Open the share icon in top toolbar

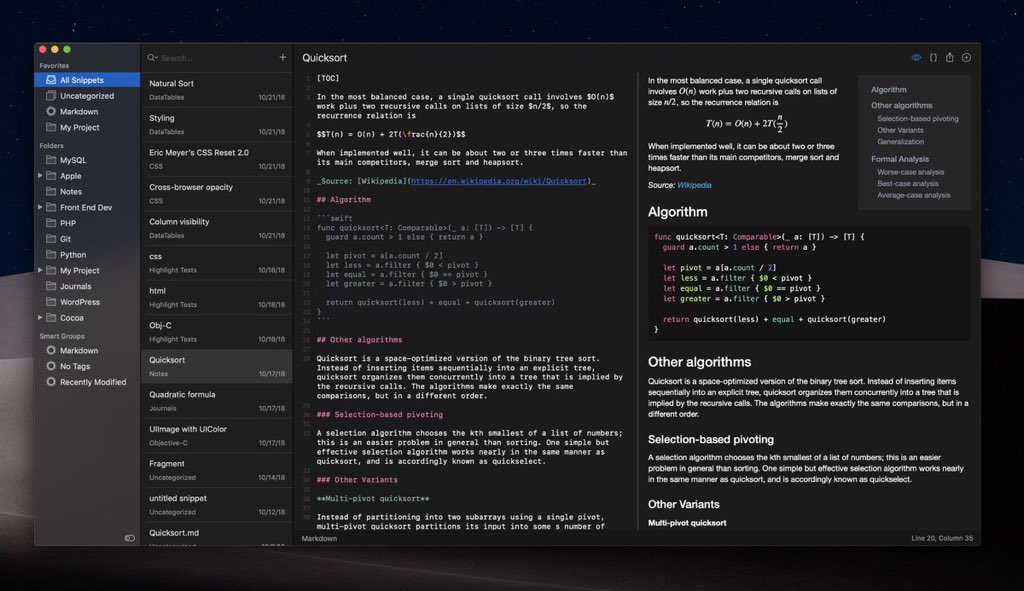click(950, 57)
